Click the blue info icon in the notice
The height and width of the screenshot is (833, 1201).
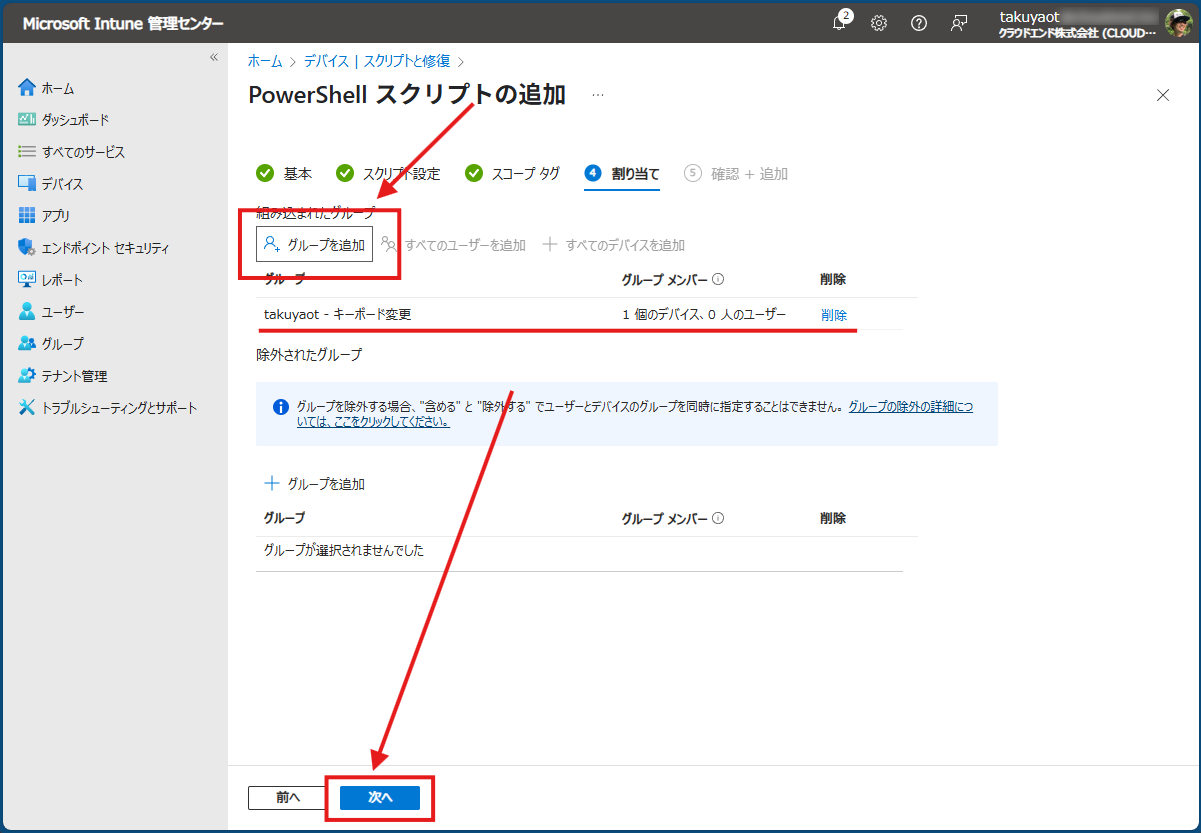pyautogui.click(x=281, y=407)
